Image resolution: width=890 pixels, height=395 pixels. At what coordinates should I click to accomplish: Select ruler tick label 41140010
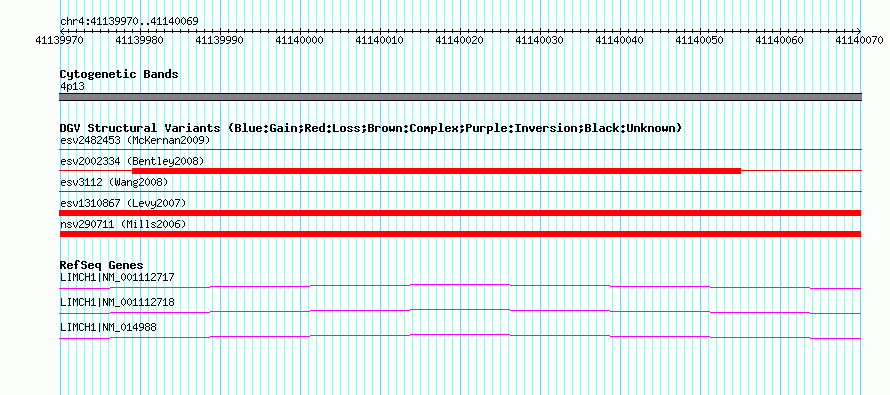[379, 40]
